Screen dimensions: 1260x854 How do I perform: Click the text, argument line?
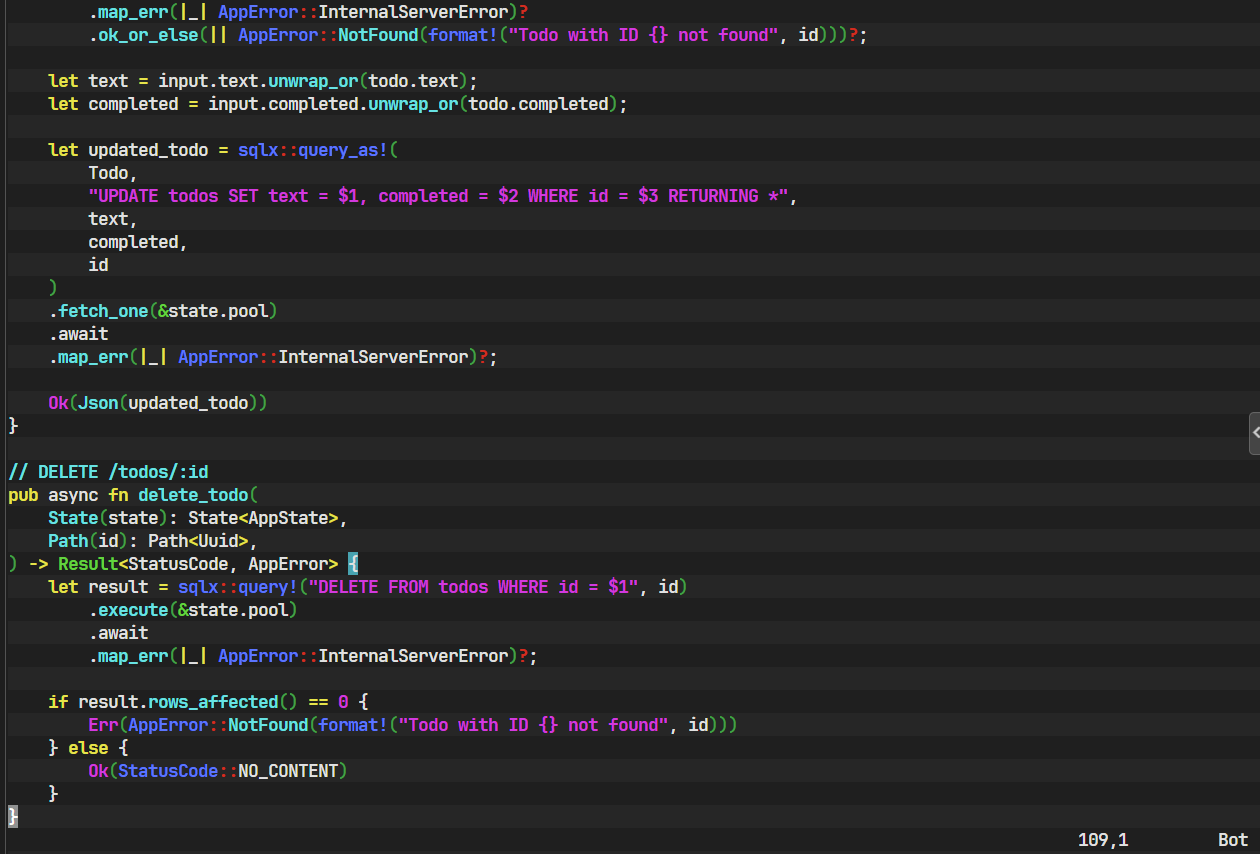coord(113,219)
